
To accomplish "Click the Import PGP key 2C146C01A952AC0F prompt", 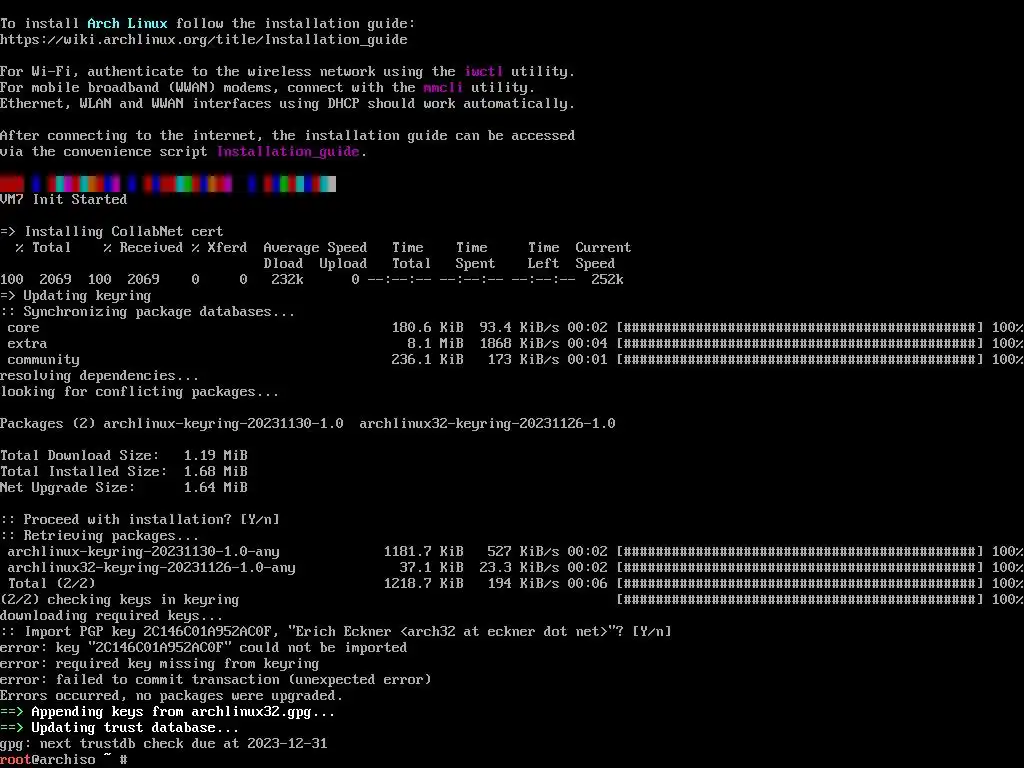I will [x=336, y=632].
